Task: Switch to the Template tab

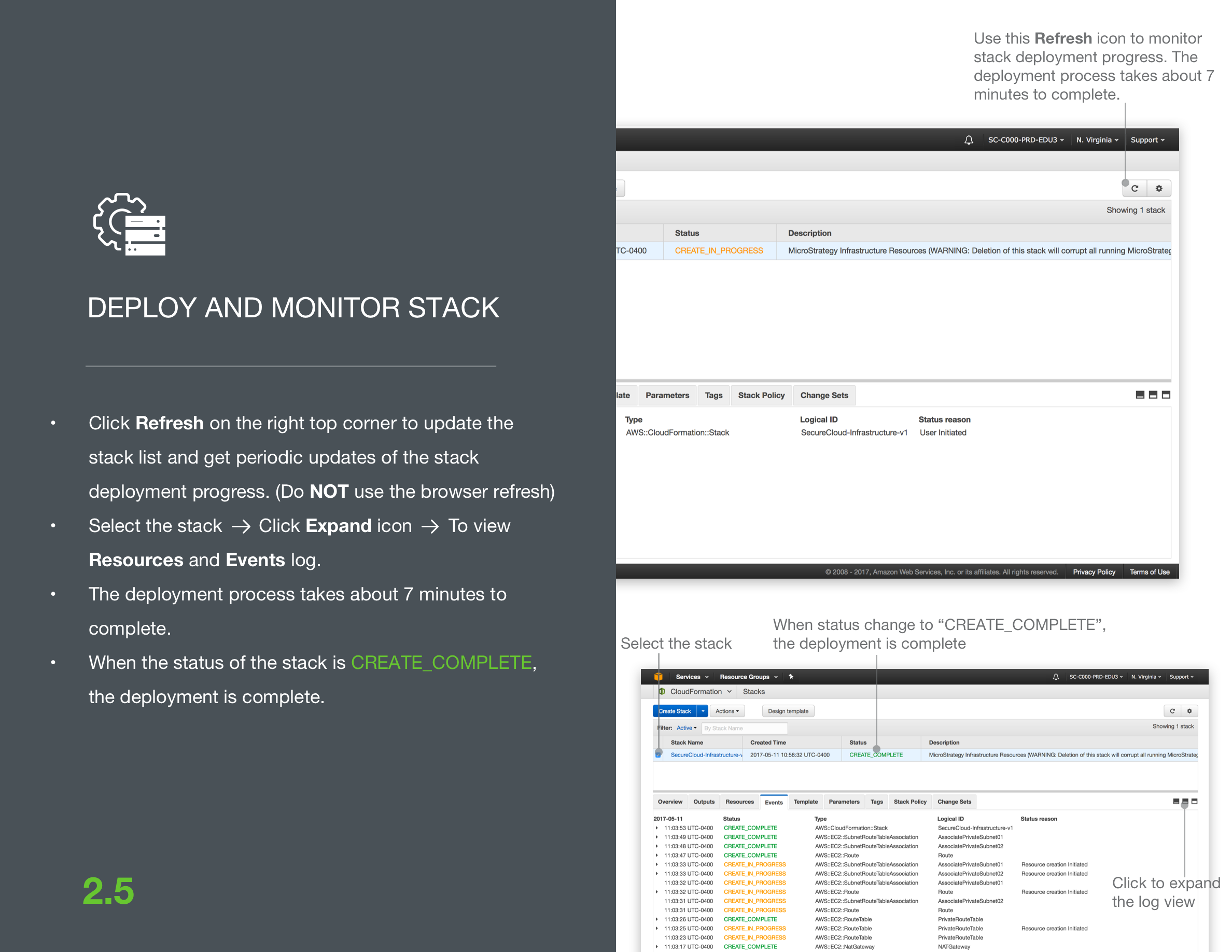Action: click(x=806, y=802)
